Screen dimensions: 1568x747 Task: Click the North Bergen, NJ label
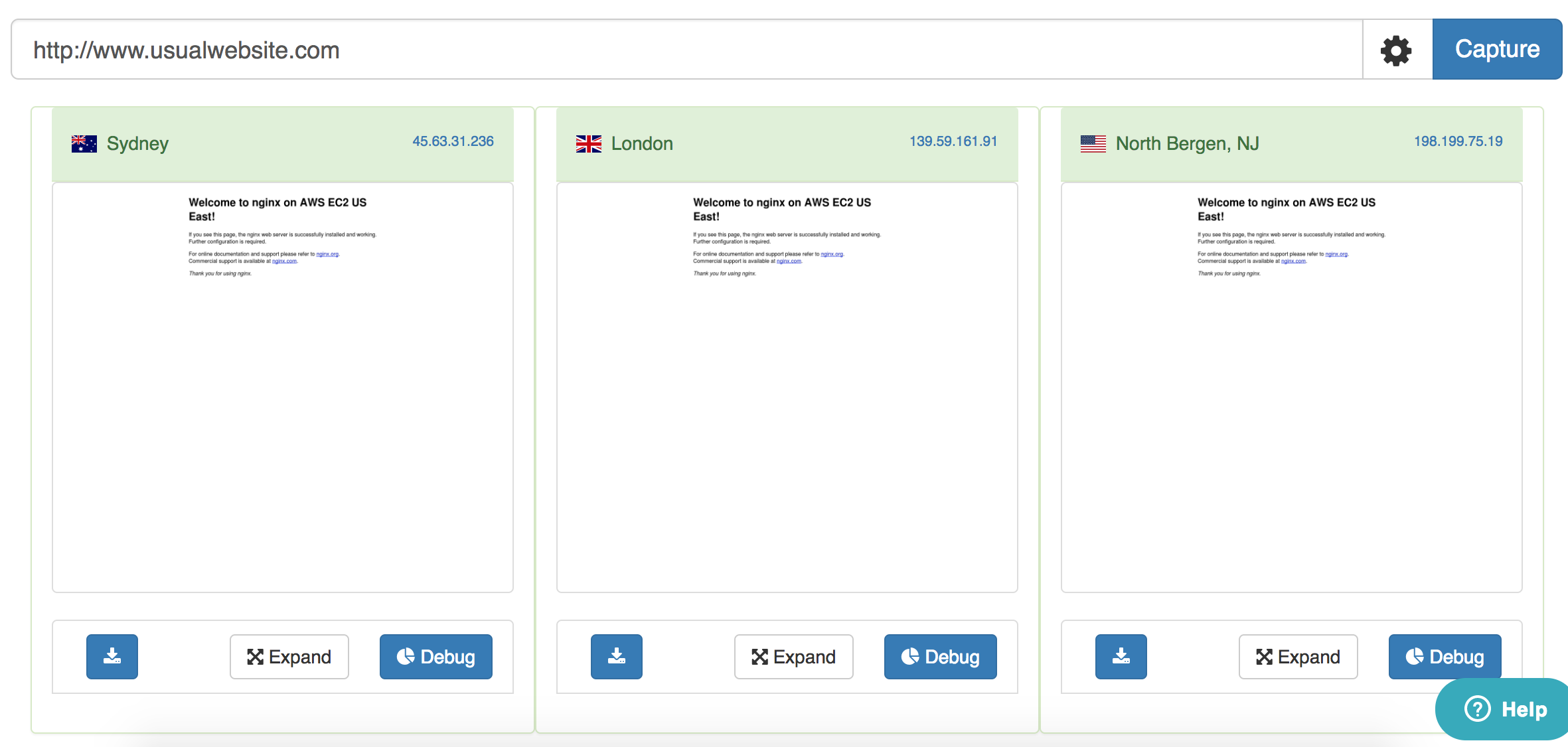point(1188,143)
